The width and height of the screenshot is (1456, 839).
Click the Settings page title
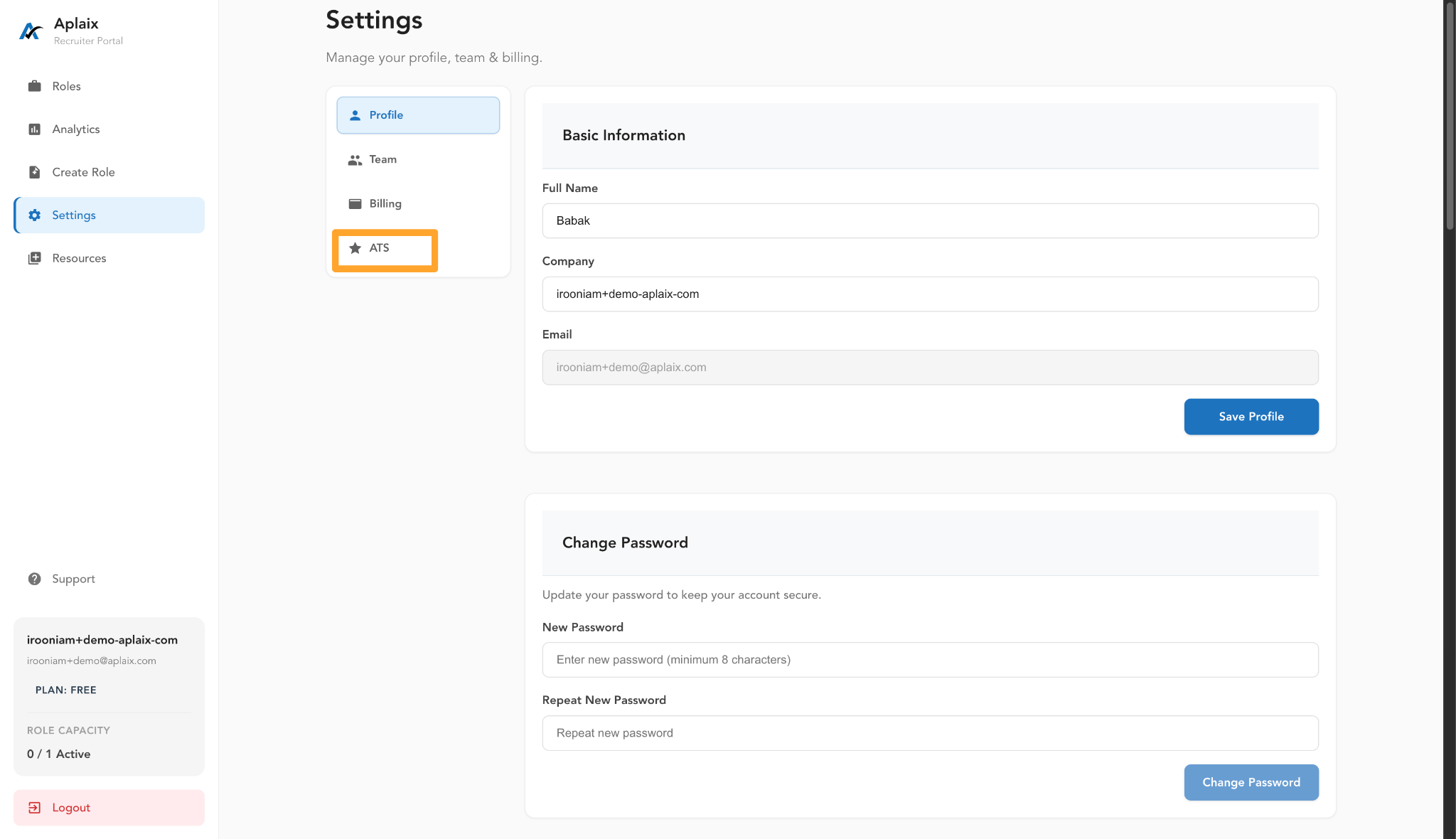pos(374,20)
